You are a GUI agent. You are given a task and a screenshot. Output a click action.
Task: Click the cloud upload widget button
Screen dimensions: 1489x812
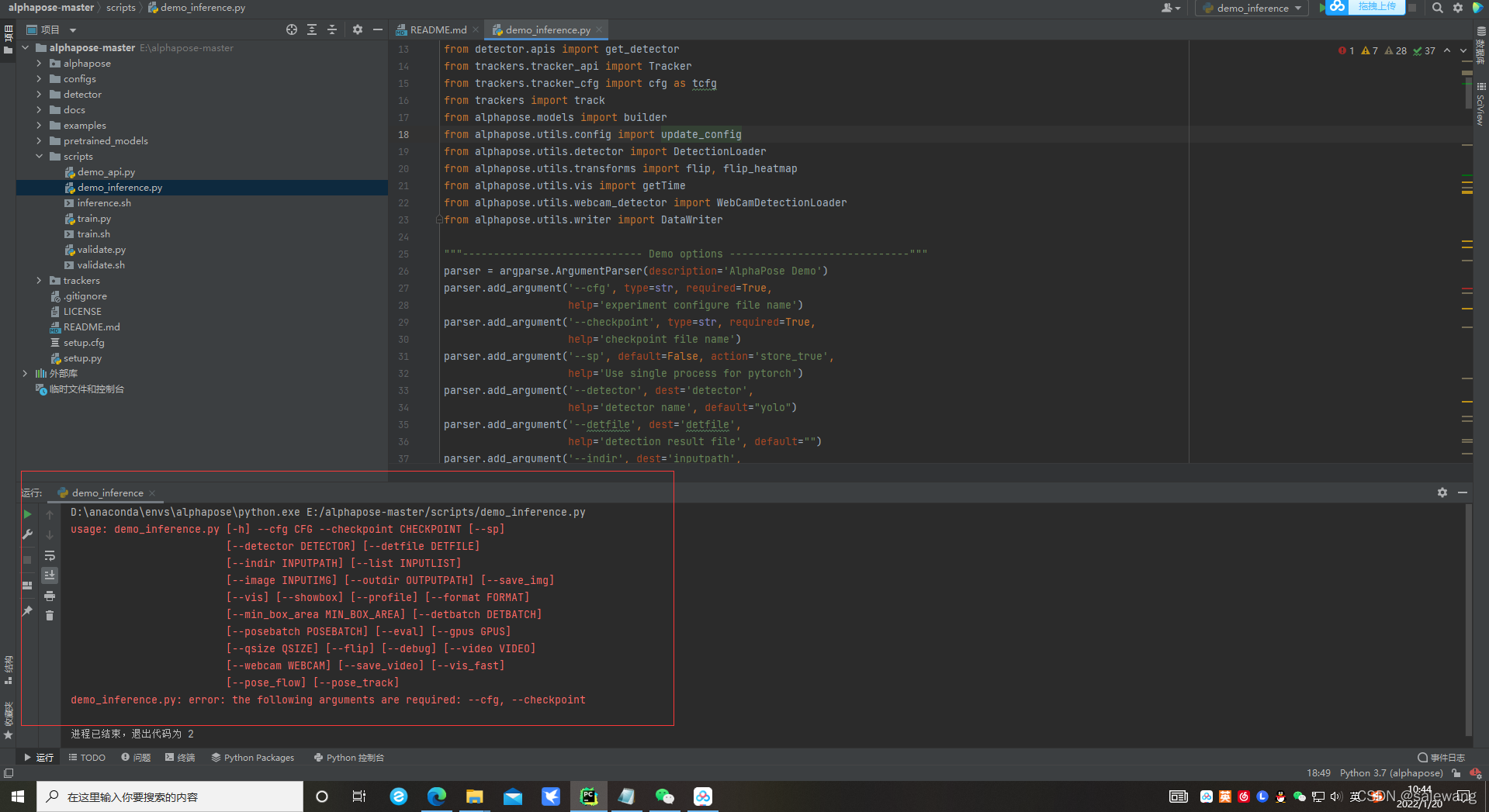click(x=1366, y=7)
